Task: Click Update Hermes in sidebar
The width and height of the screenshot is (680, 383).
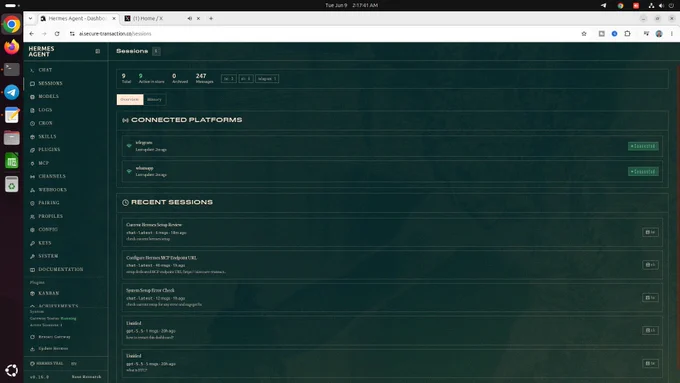Action: point(53,348)
